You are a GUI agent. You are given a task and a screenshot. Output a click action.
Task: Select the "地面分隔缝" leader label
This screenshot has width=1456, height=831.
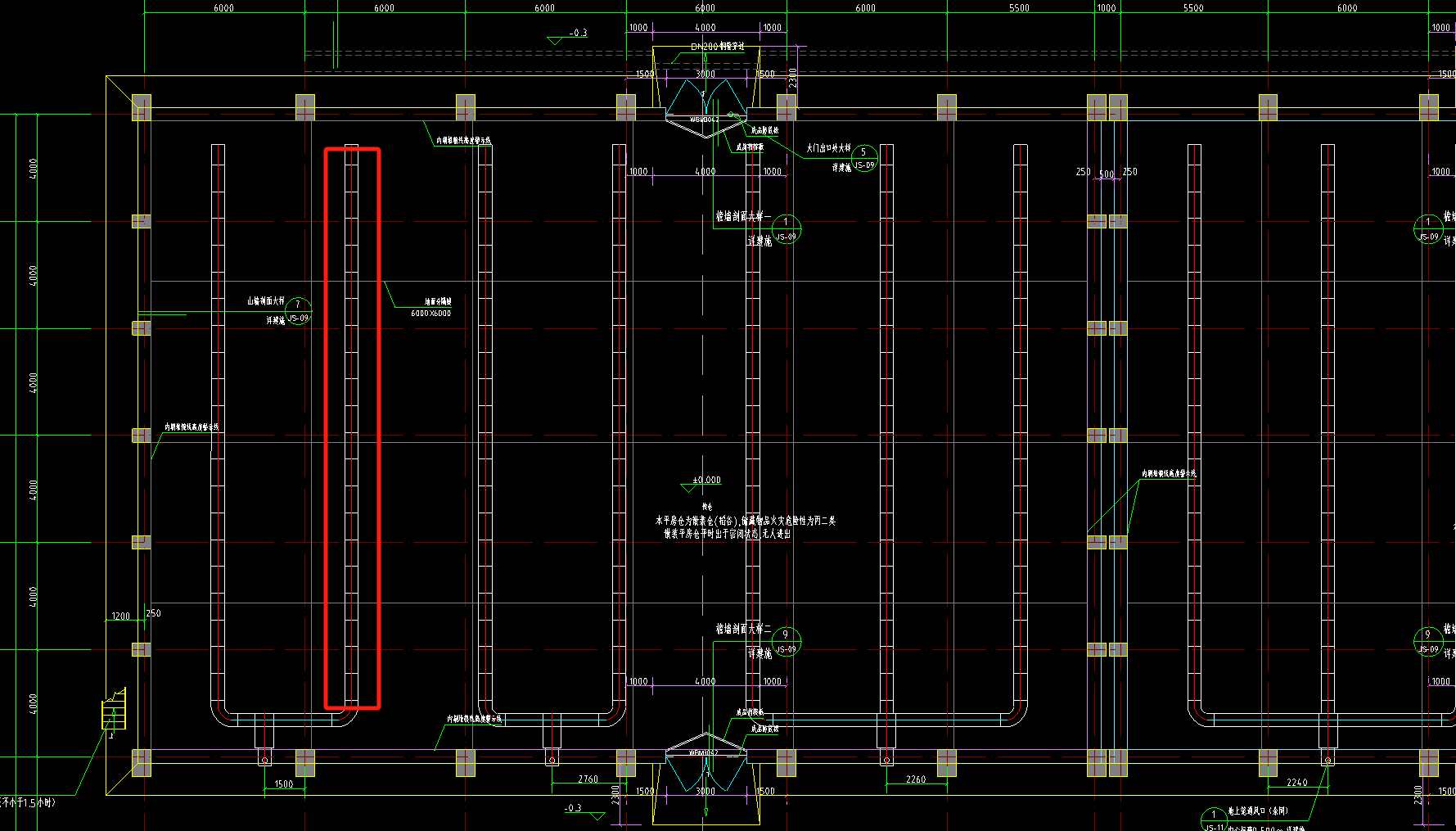[x=438, y=301]
